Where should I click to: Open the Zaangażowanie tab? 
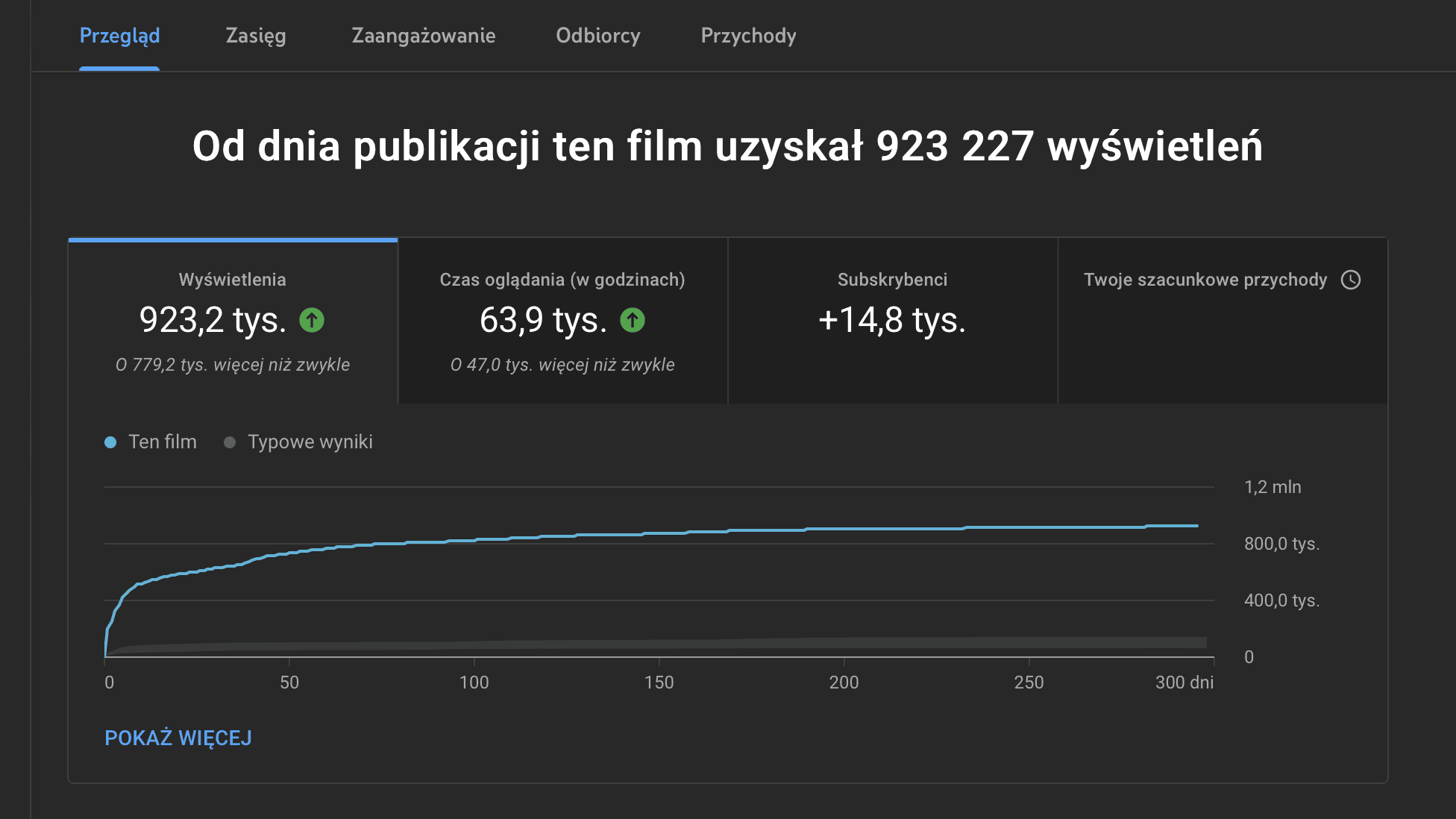coord(424,36)
